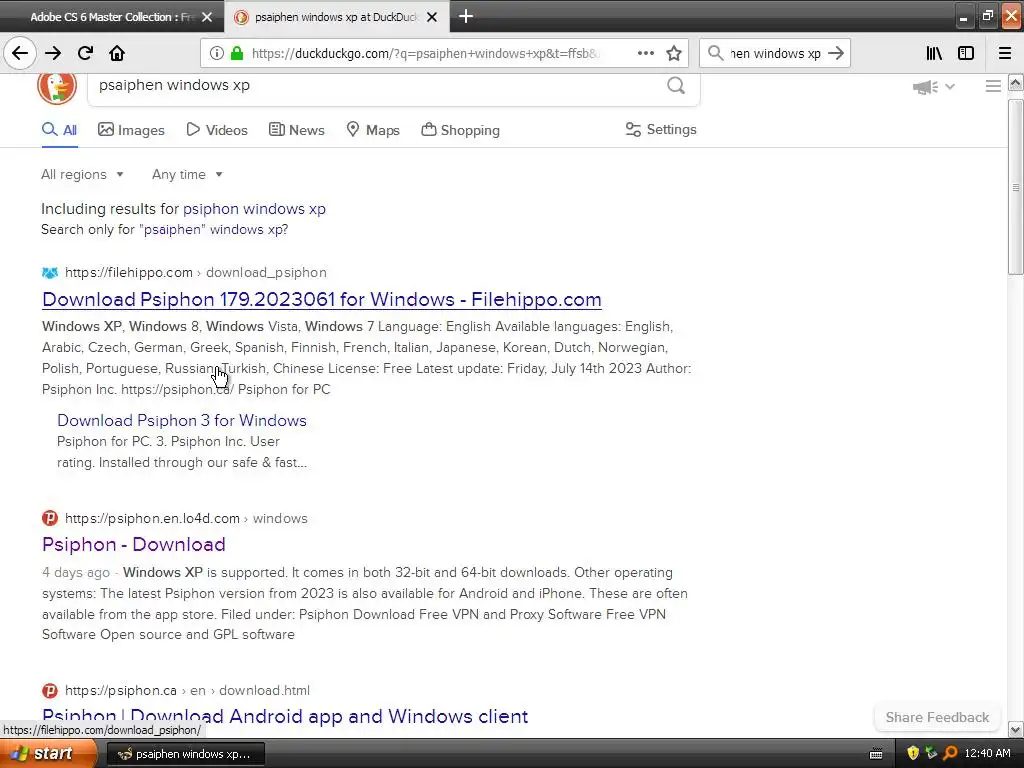Open Download Psiphon 3 for Windows sublink
The height and width of the screenshot is (768, 1024).
[182, 421]
